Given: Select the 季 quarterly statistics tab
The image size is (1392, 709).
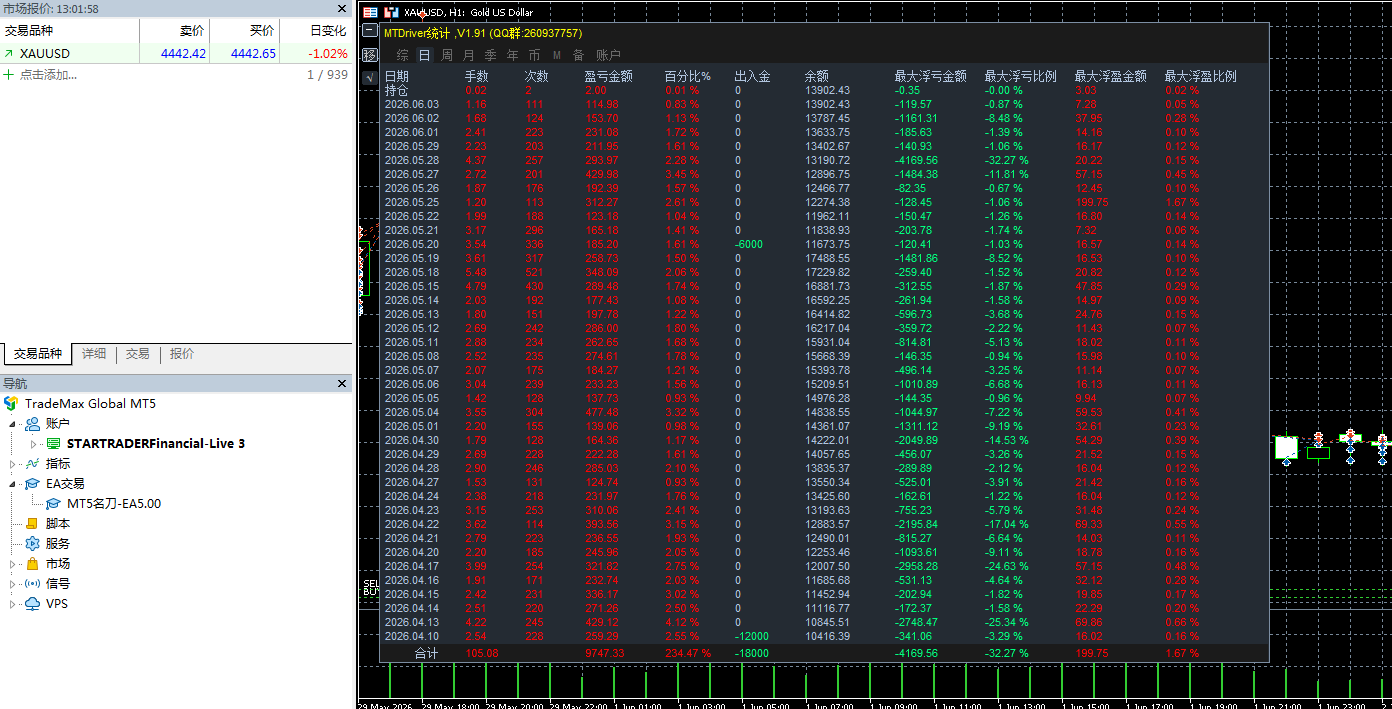Looking at the screenshot, I should pyautogui.click(x=491, y=55).
